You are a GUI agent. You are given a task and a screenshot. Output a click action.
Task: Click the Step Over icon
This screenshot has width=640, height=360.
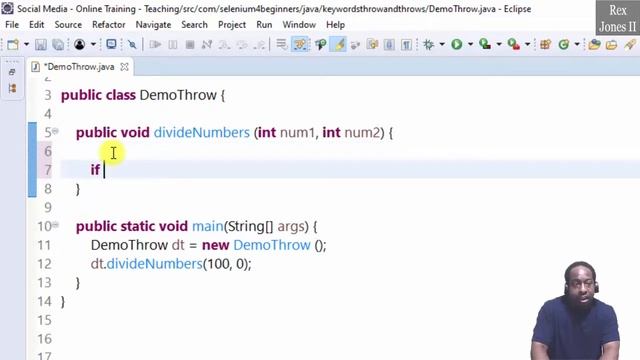242,44
